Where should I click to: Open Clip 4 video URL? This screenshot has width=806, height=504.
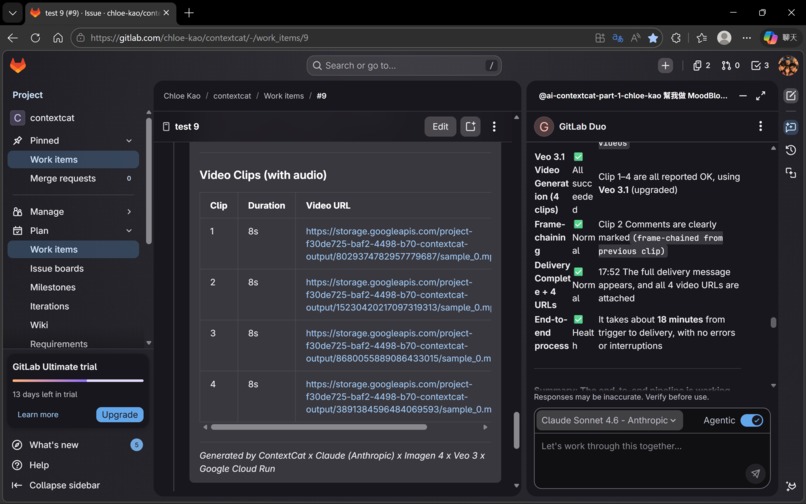click(x=398, y=397)
